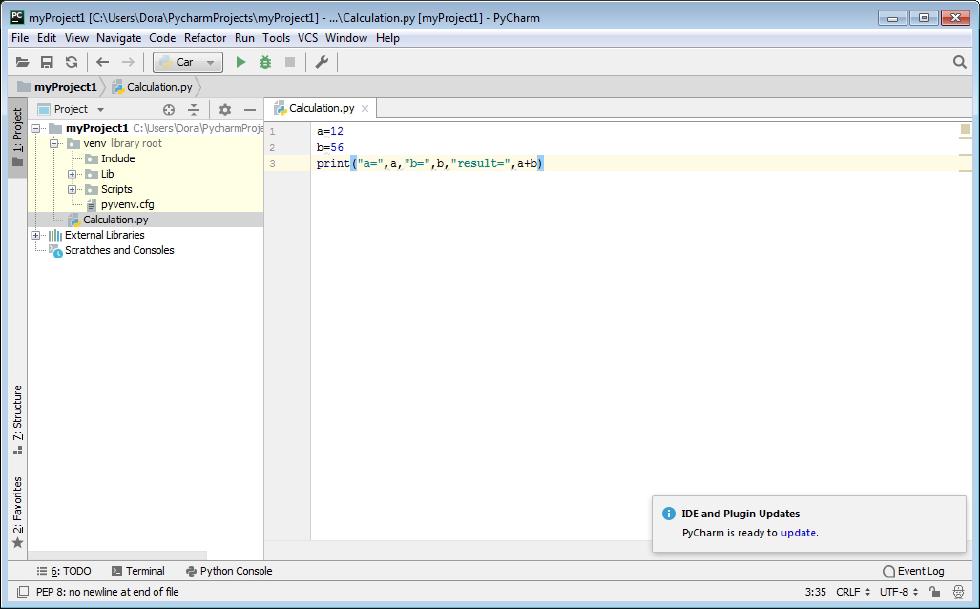Click the cursor position 3:35 indicator
This screenshot has width=980, height=609.
[815, 591]
